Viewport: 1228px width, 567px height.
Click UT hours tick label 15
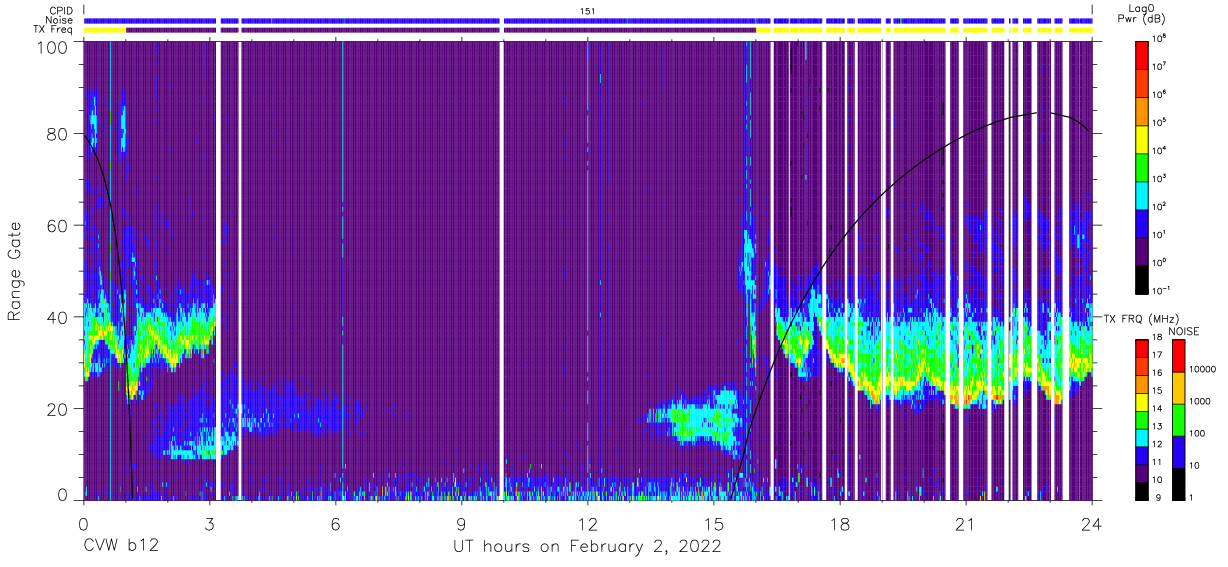(714, 524)
